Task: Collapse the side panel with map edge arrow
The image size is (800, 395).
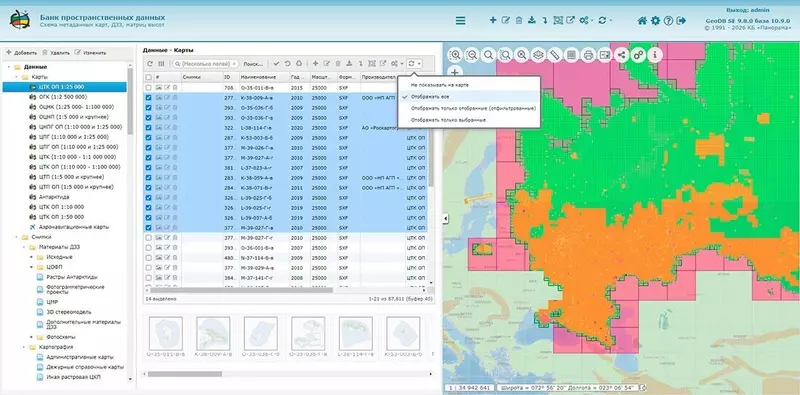Action: [x=445, y=218]
